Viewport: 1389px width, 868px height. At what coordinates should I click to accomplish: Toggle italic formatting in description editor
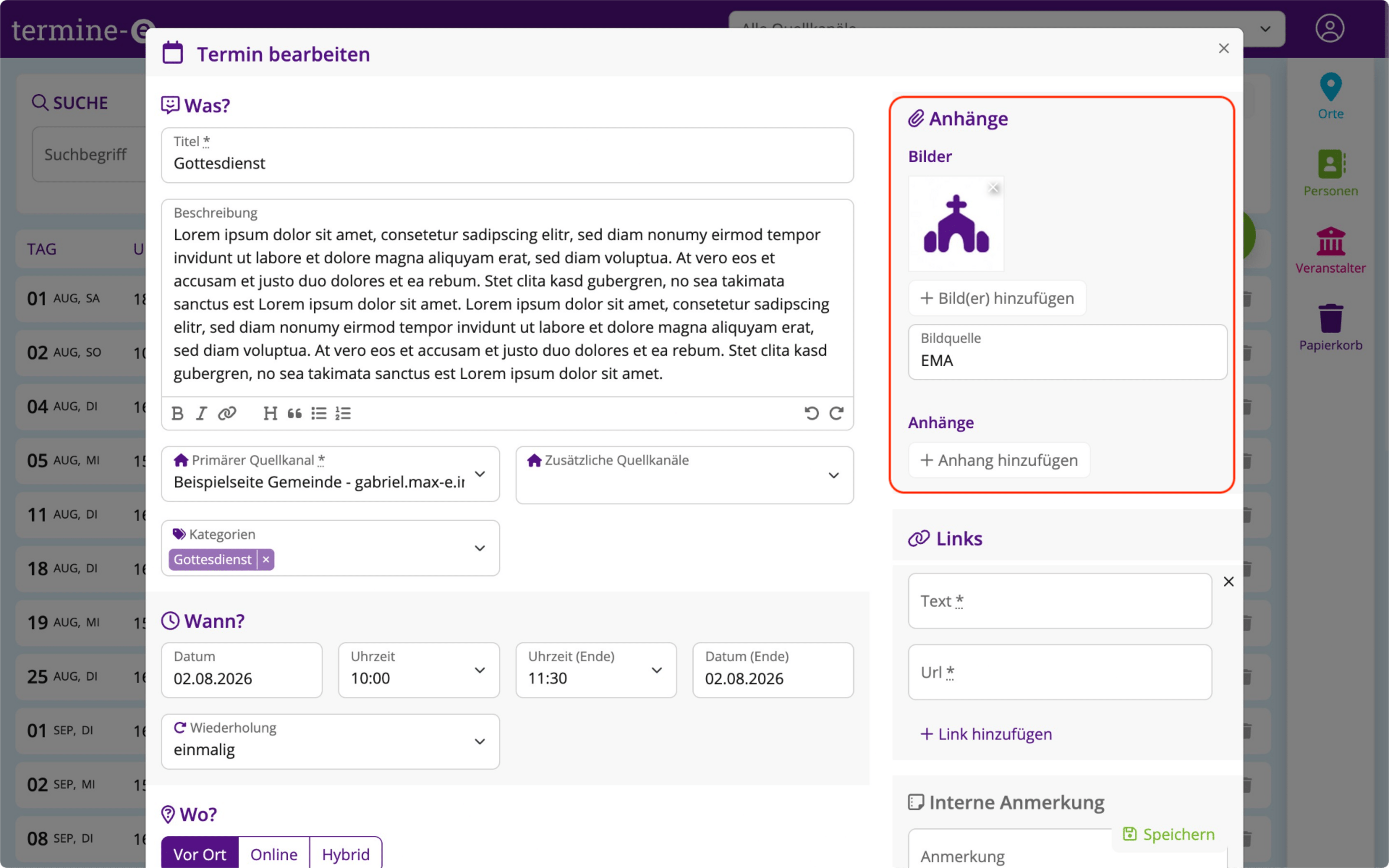click(x=201, y=413)
